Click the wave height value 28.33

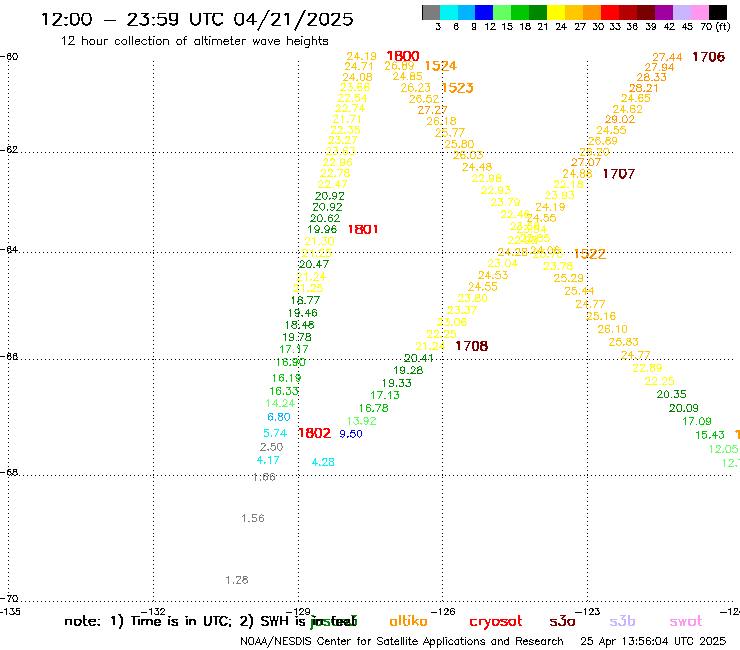[x=651, y=77]
